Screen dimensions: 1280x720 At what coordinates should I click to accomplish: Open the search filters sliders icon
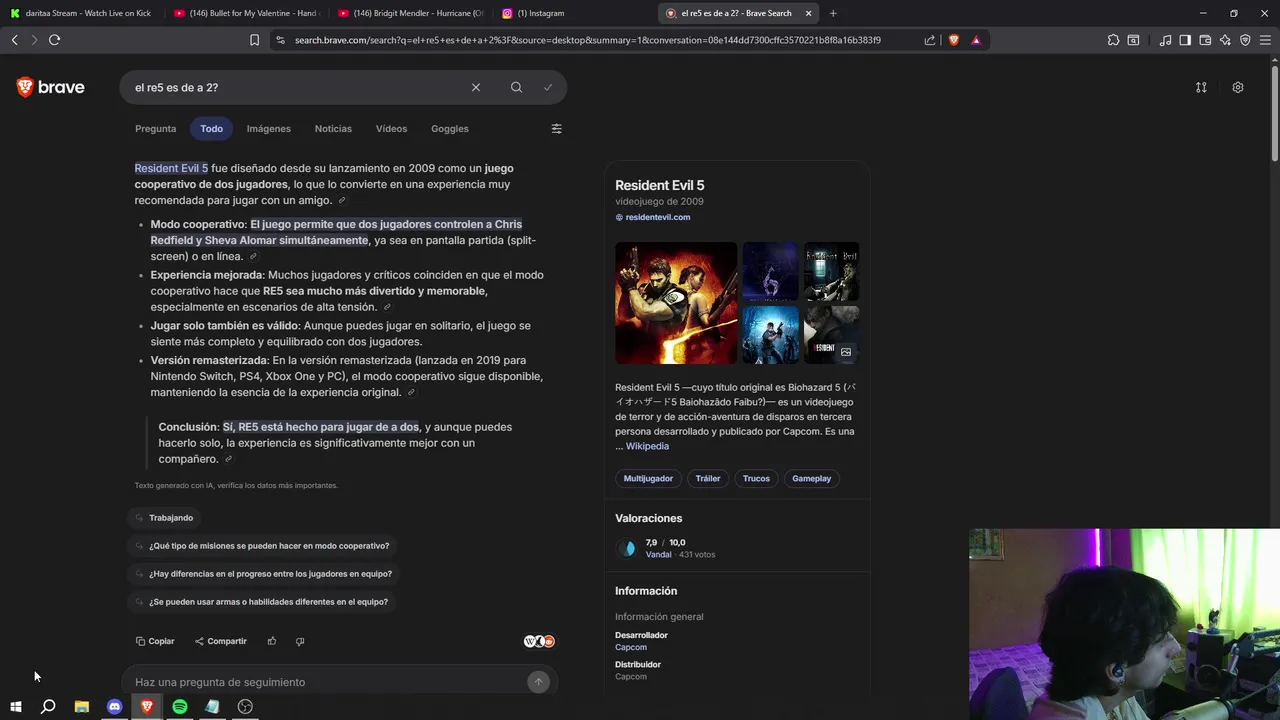557,129
